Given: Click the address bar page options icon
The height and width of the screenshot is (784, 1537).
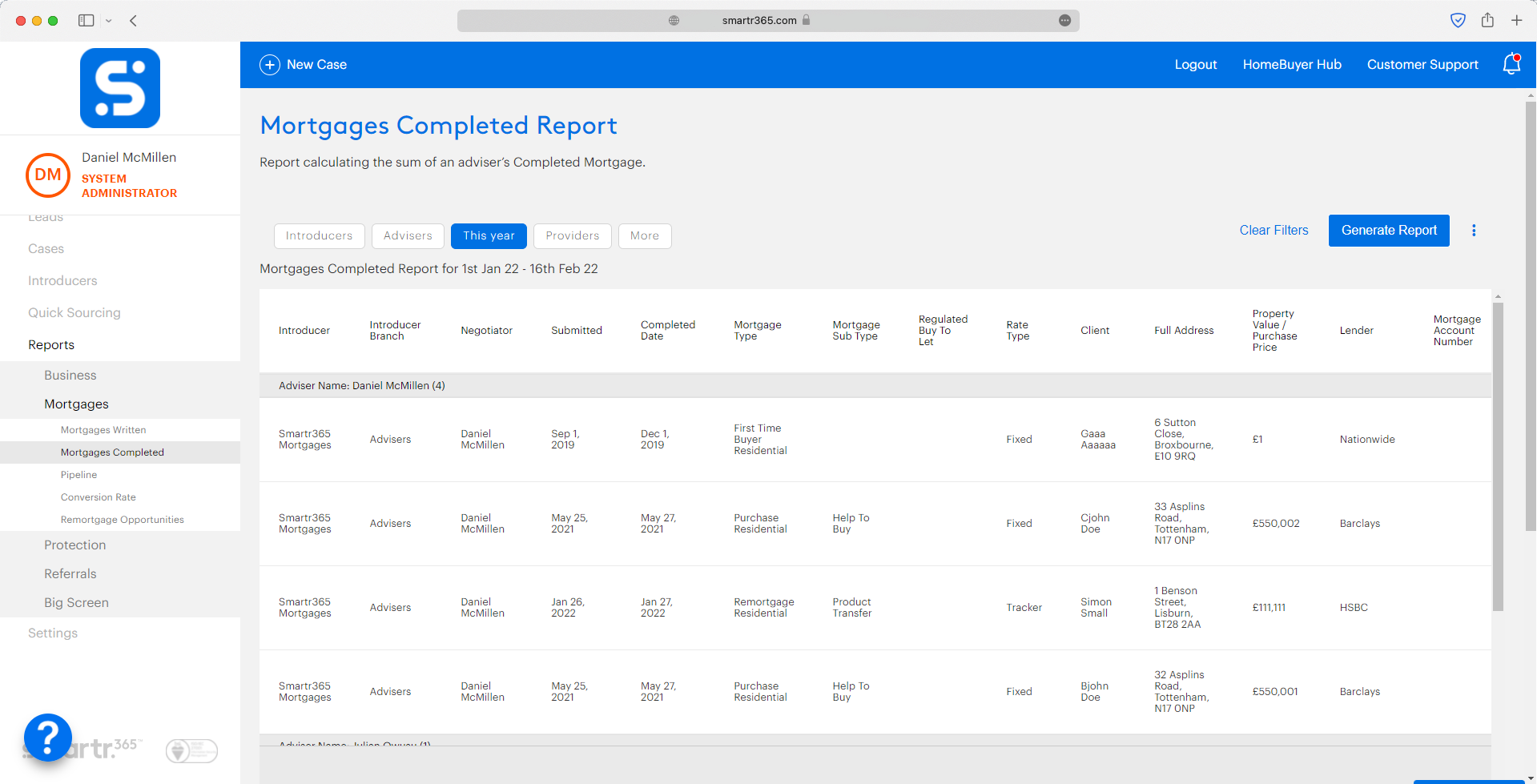Looking at the screenshot, I should click(1064, 21).
